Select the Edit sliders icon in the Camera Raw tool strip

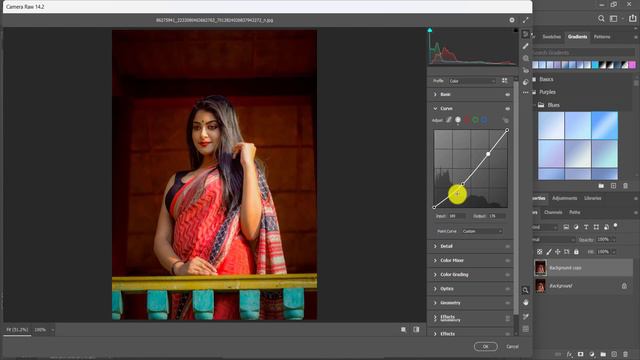(525, 34)
